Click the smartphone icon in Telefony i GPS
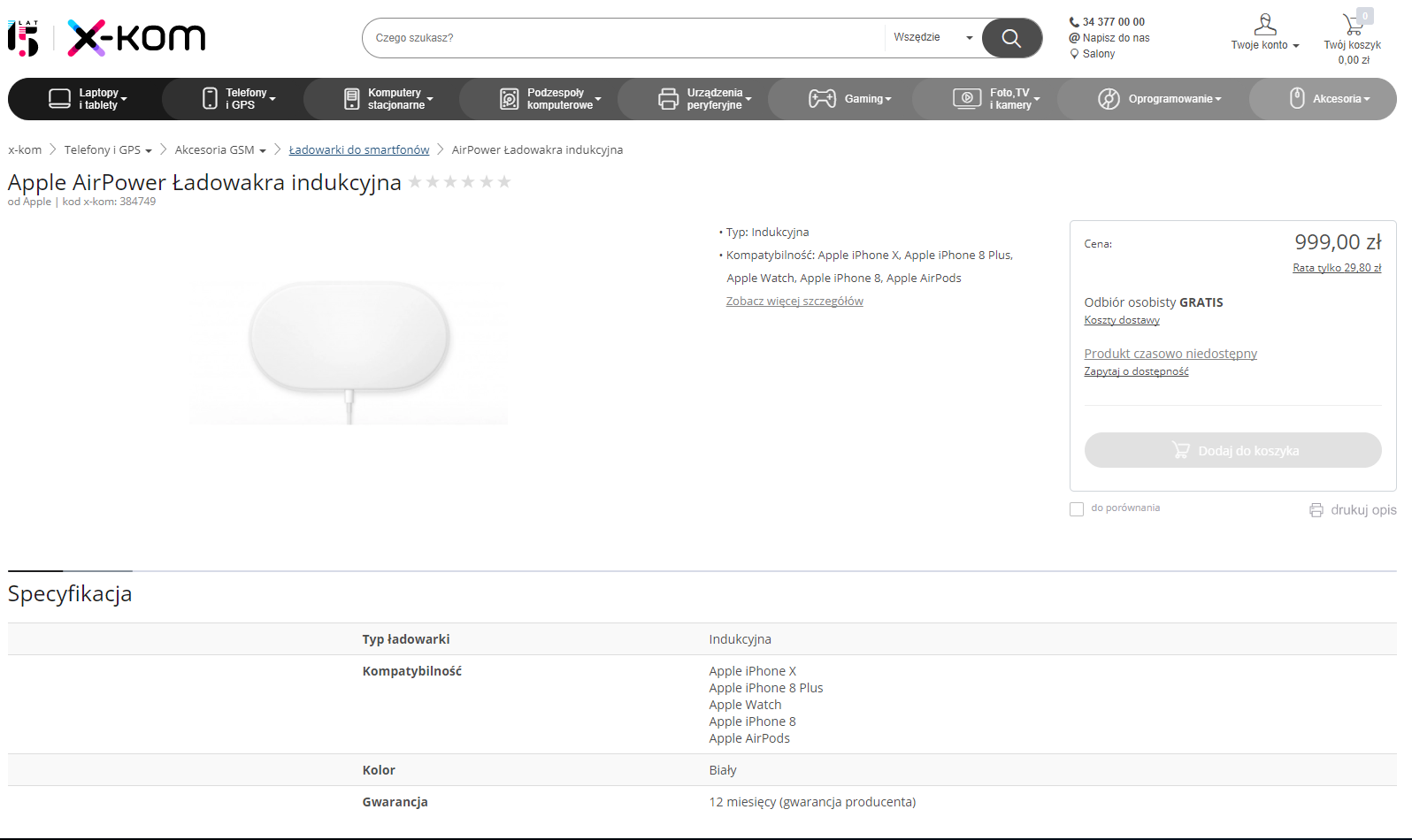The width and height of the screenshot is (1412, 840). pos(210,99)
